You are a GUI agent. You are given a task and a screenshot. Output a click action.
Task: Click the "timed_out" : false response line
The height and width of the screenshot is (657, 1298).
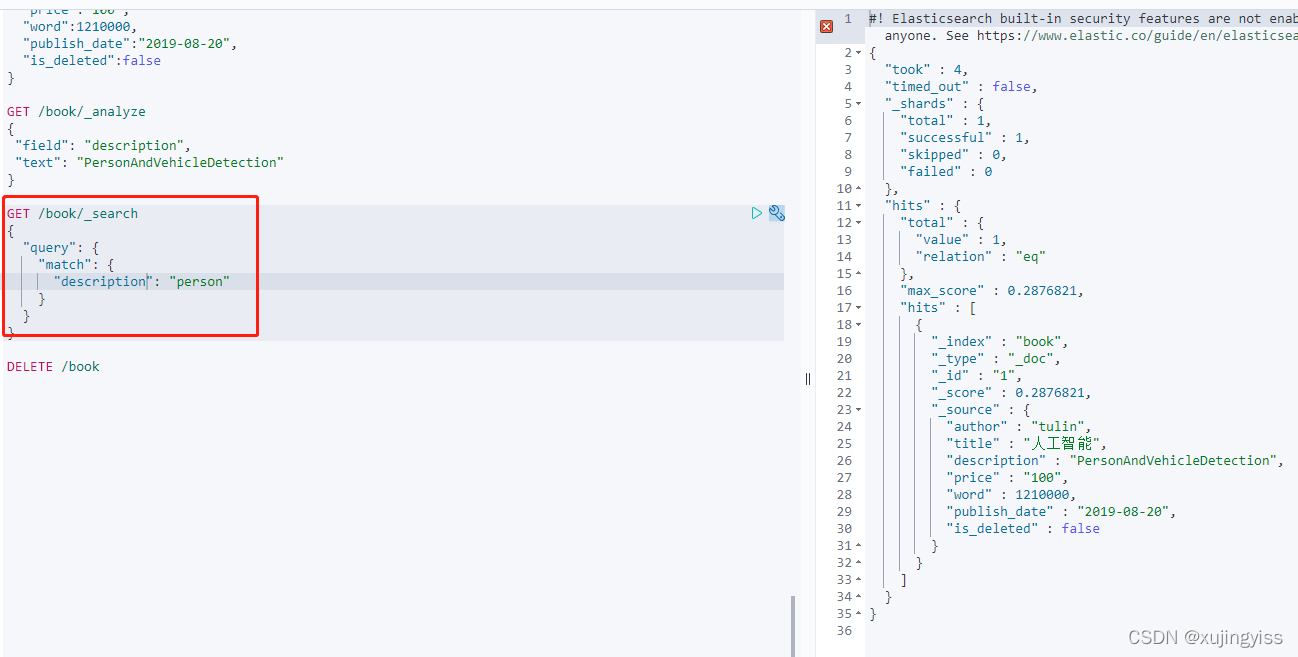tap(961, 87)
